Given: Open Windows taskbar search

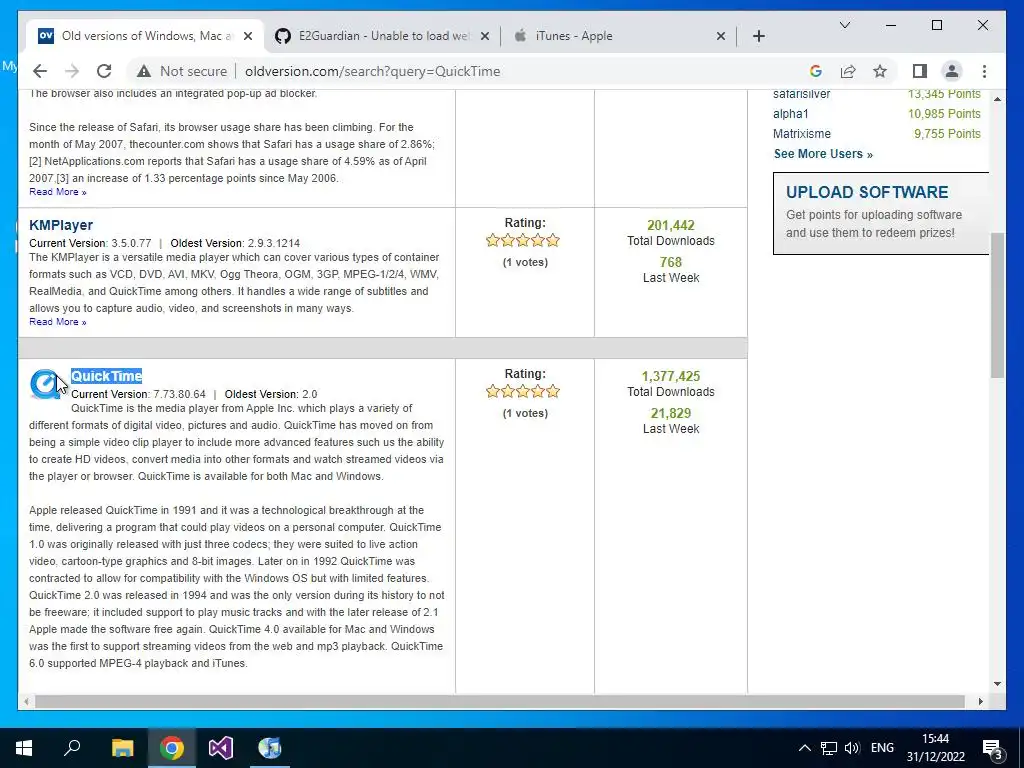Looking at the screenshot, I should tap(72, 748).
